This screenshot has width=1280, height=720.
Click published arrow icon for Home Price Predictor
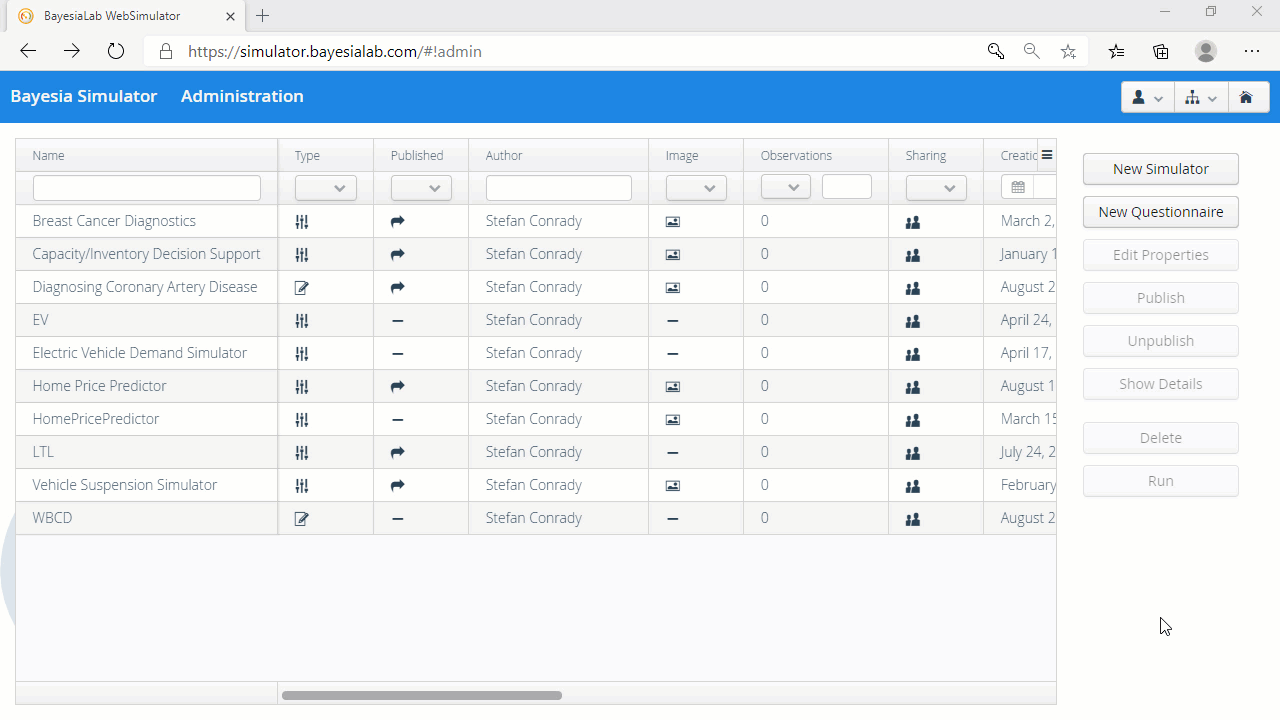(397, 386)
